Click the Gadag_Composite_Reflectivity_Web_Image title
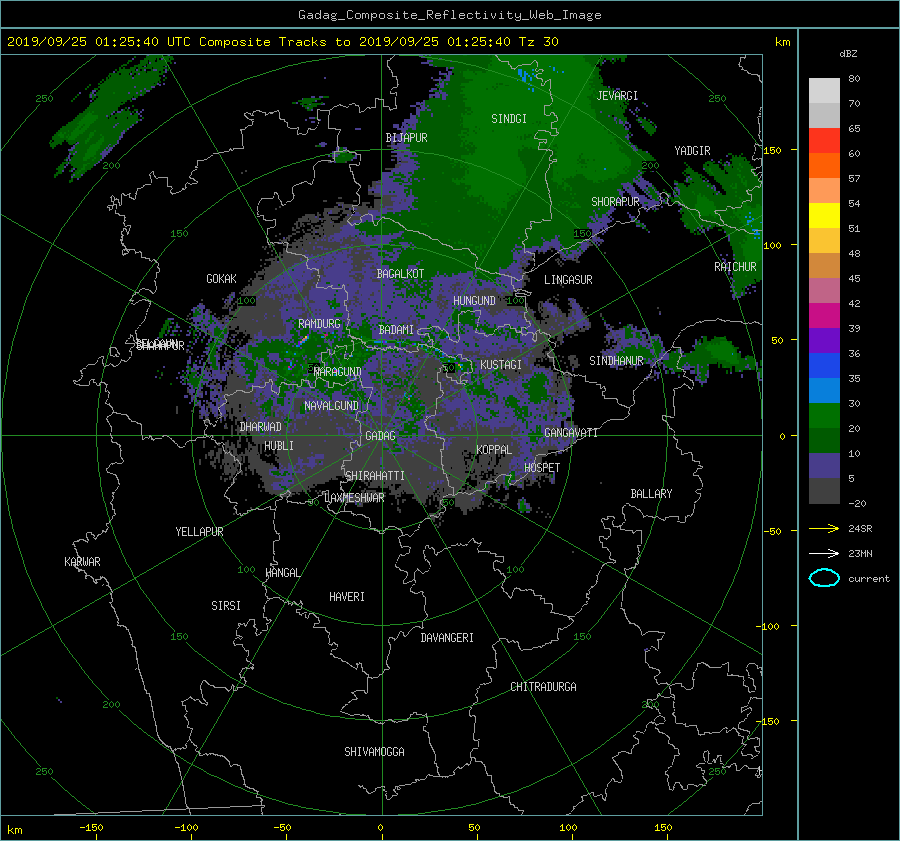Screen dimensions: 900x841 (x=449, y=15)
